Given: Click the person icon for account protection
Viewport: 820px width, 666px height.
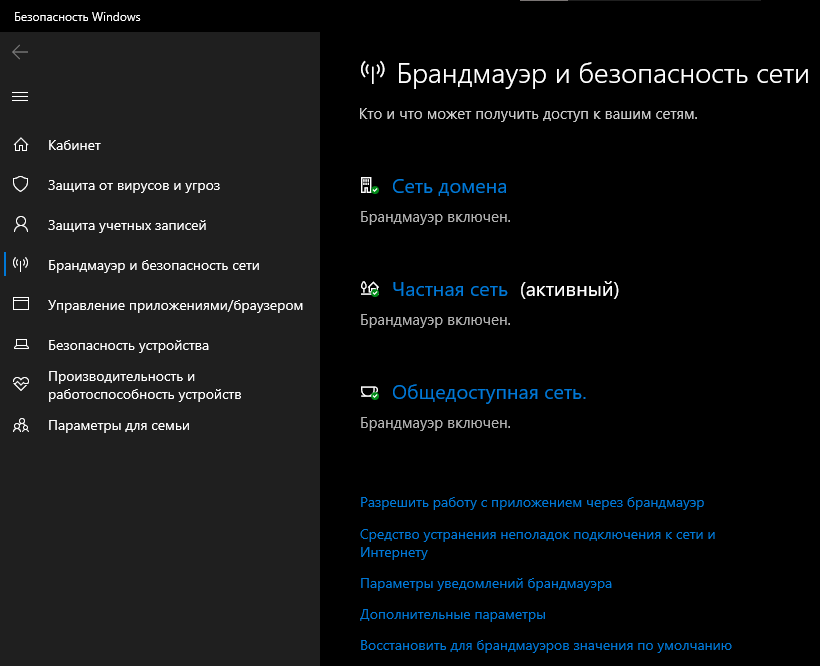Looking at the screenshot, I should [x=21, y=225].
